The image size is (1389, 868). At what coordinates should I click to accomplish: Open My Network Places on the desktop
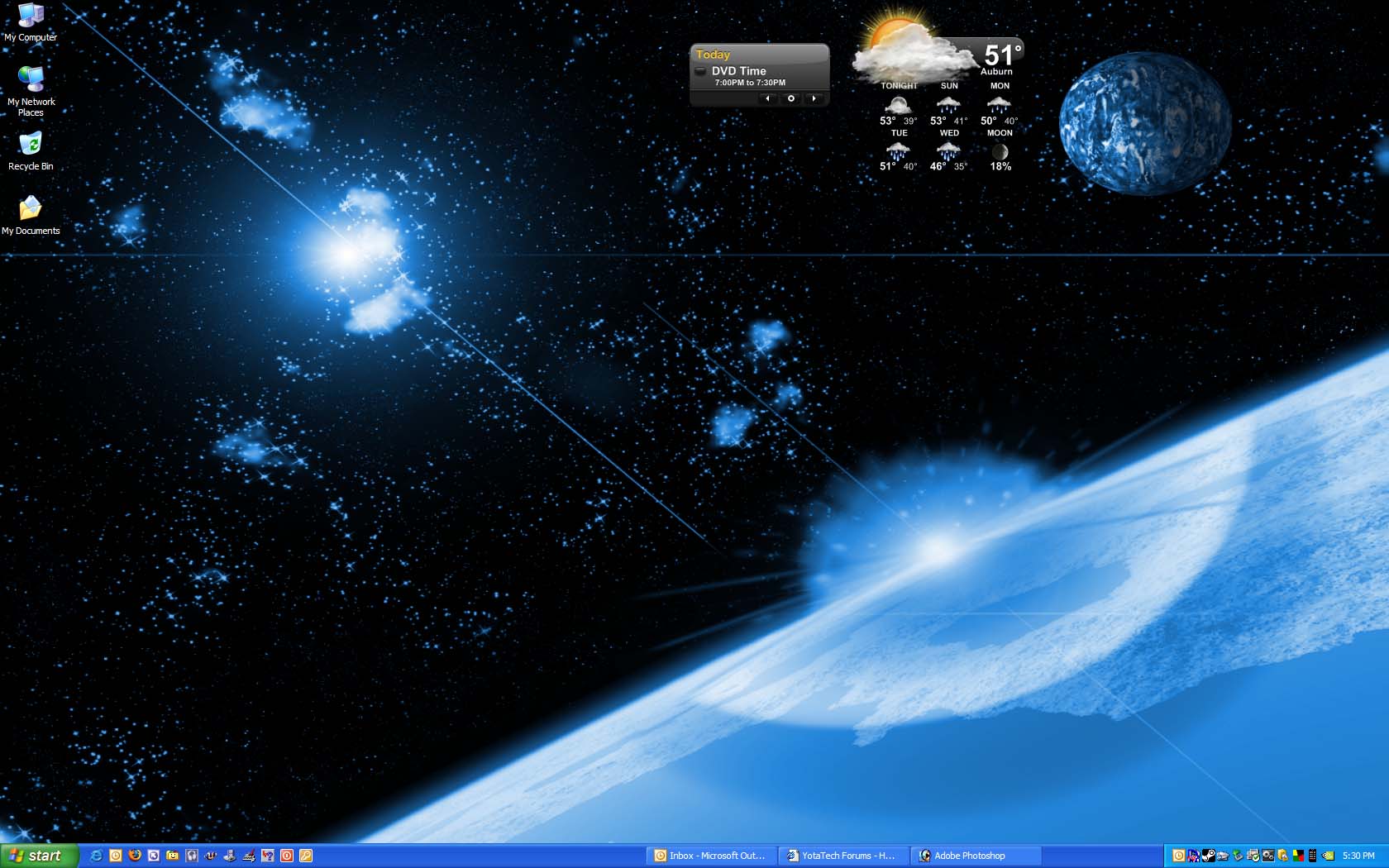point(31,88)
